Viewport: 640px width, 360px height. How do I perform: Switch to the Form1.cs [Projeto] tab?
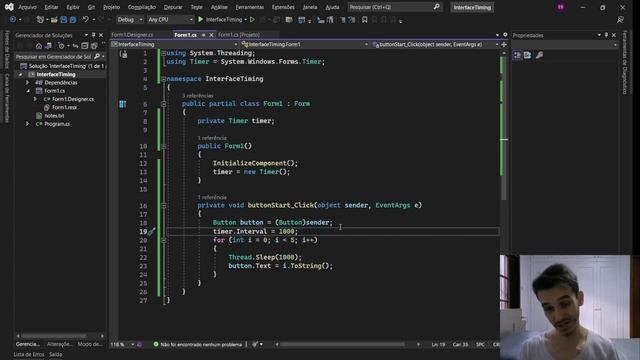[x=239, y=35]
